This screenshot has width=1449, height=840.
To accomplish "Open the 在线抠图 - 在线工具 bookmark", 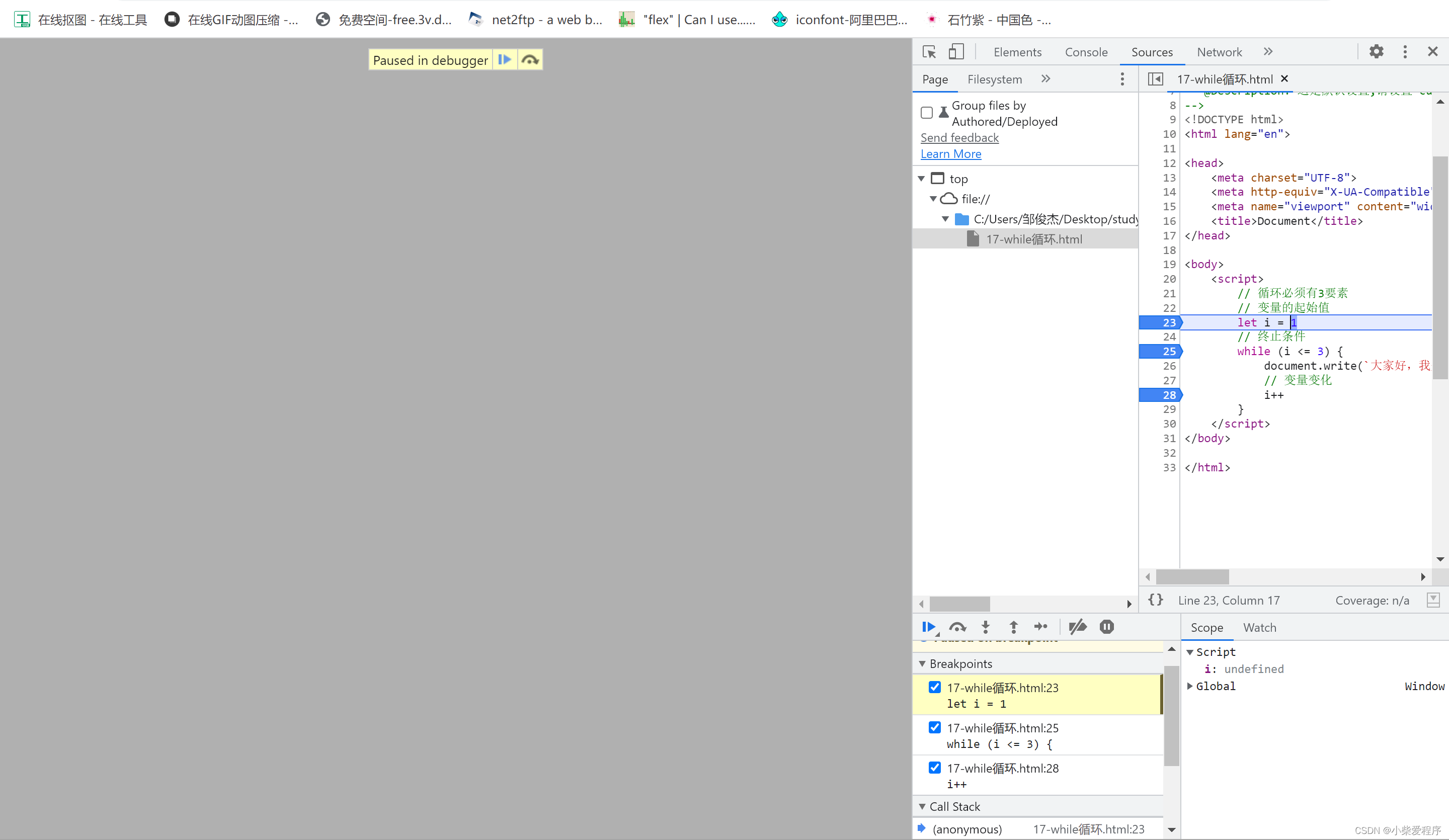I will (x=80, y=20).
